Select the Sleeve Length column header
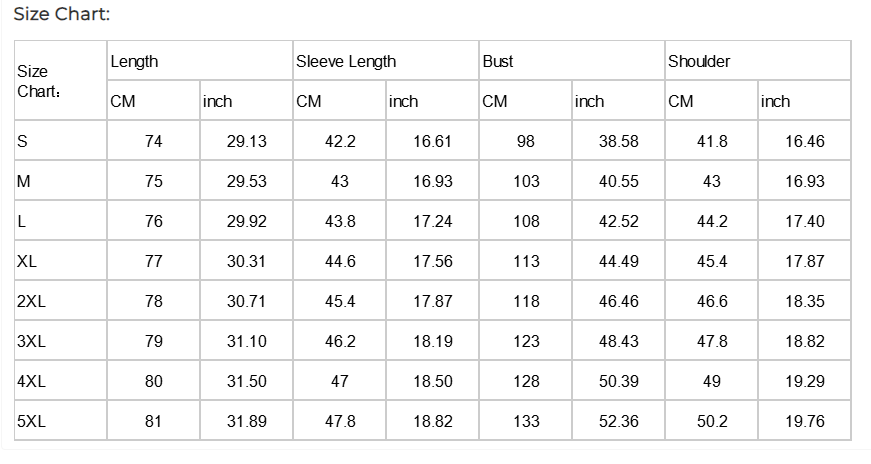The width and height of the screenshot is (871, 464). coord(346,61)
